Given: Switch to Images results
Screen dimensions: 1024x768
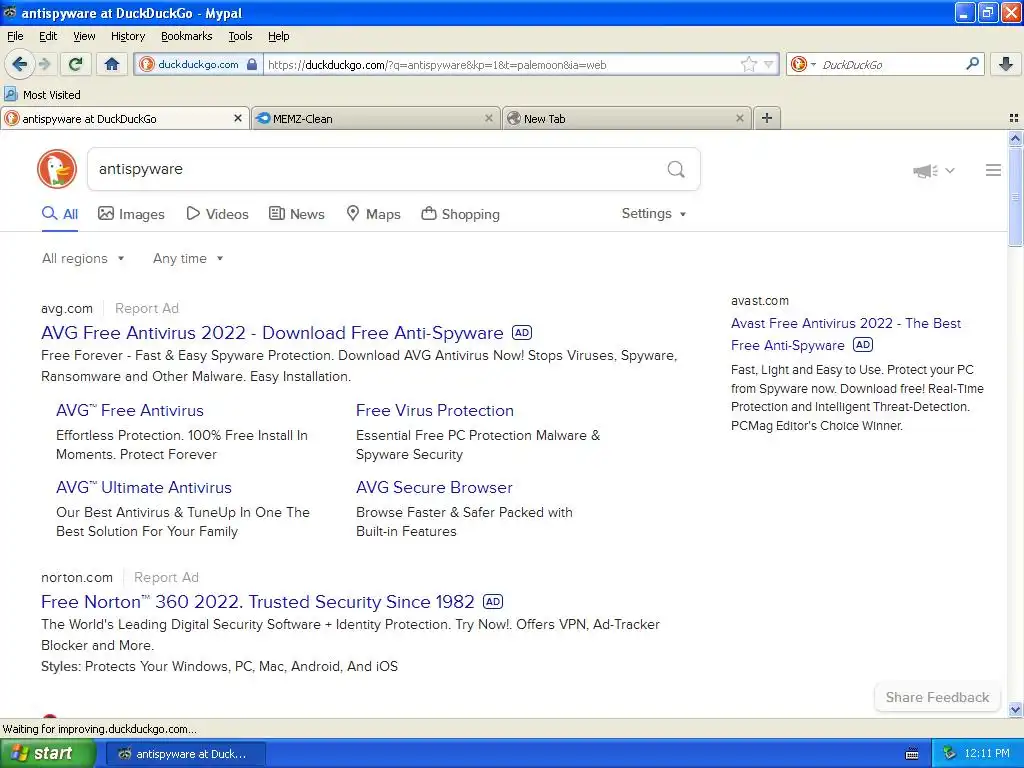Looking at the screenshot, I should click(x=131, y=214).
